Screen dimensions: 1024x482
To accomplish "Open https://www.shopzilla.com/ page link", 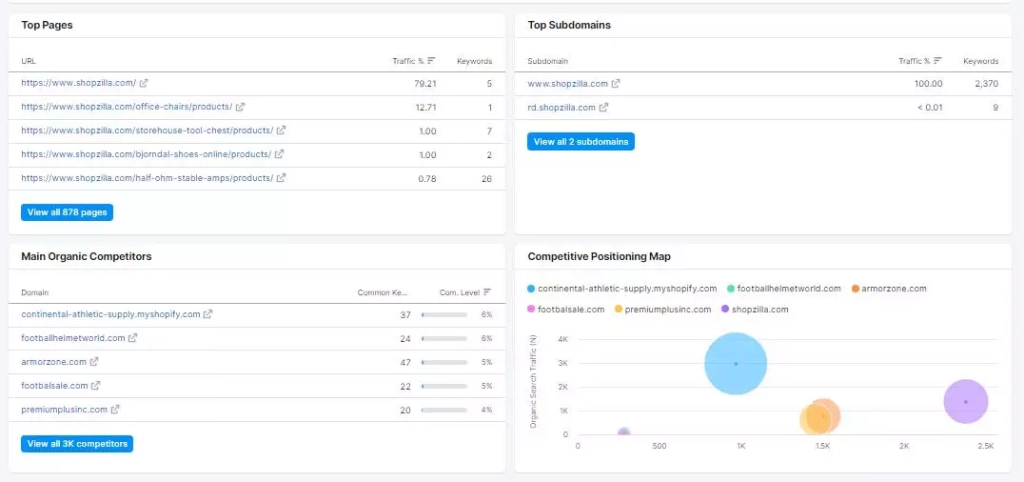I will click(78, 83).
